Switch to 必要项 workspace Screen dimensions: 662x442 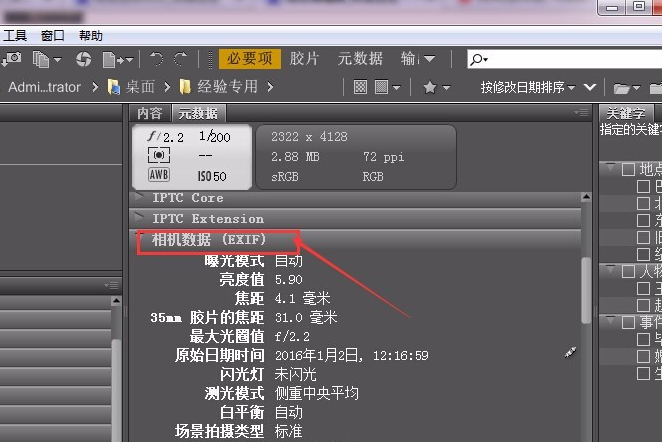(x=250, y=59)
